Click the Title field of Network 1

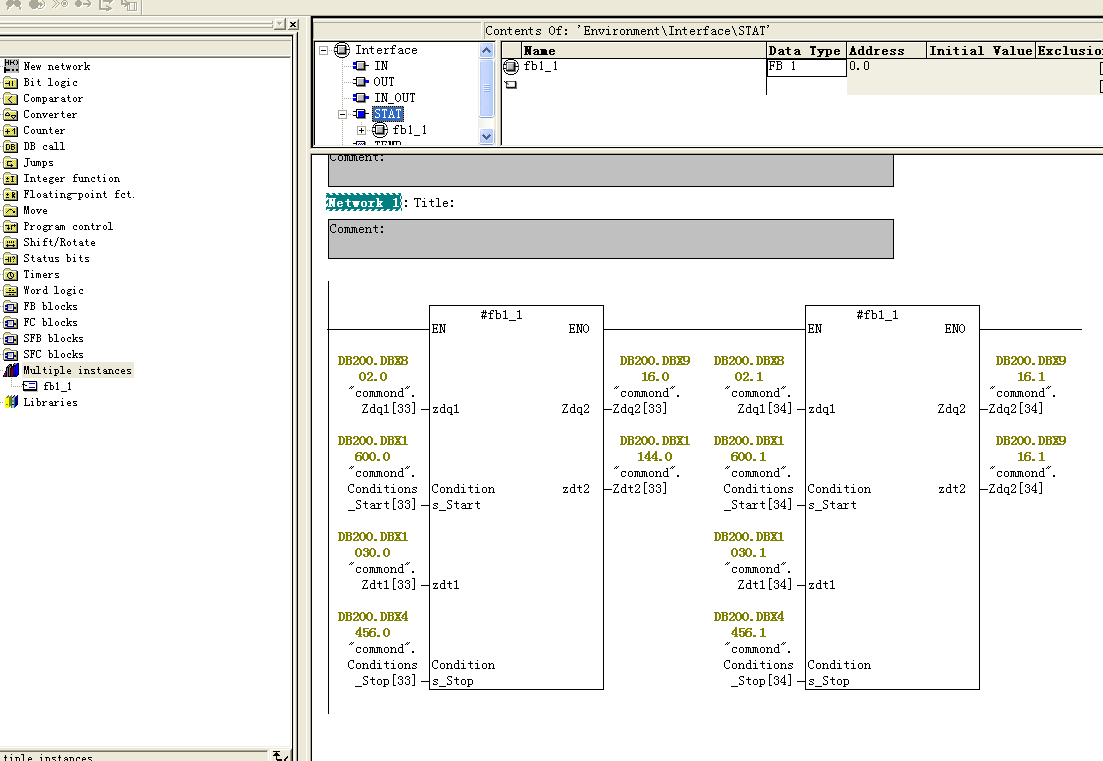point(433,203)
